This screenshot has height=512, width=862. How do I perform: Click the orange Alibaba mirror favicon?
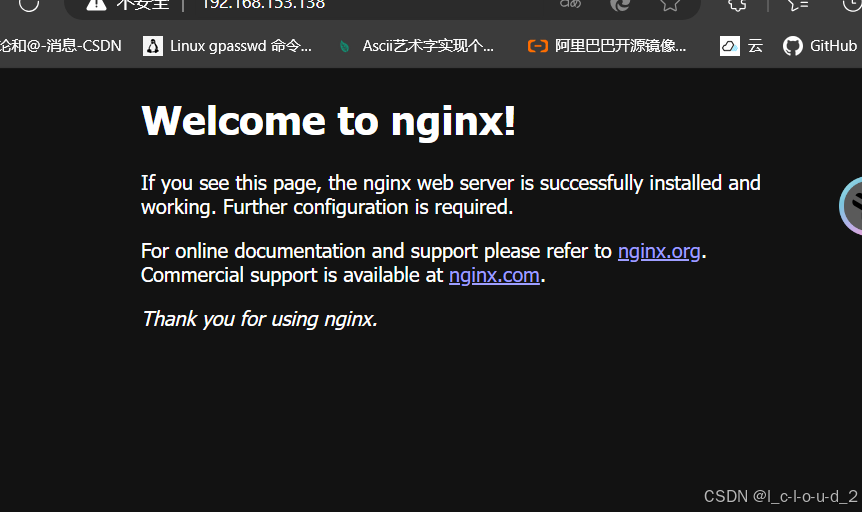point(538,46)
